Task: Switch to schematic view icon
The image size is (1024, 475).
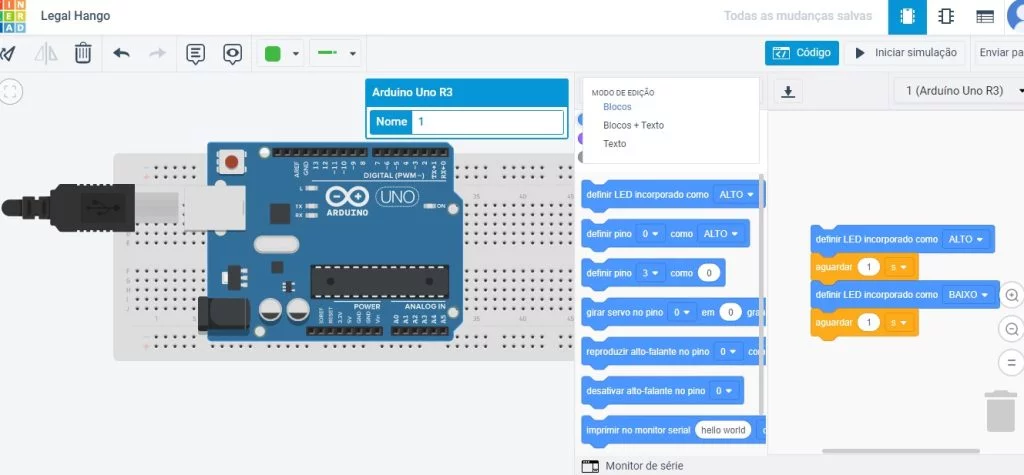Action: coord(946,17)
